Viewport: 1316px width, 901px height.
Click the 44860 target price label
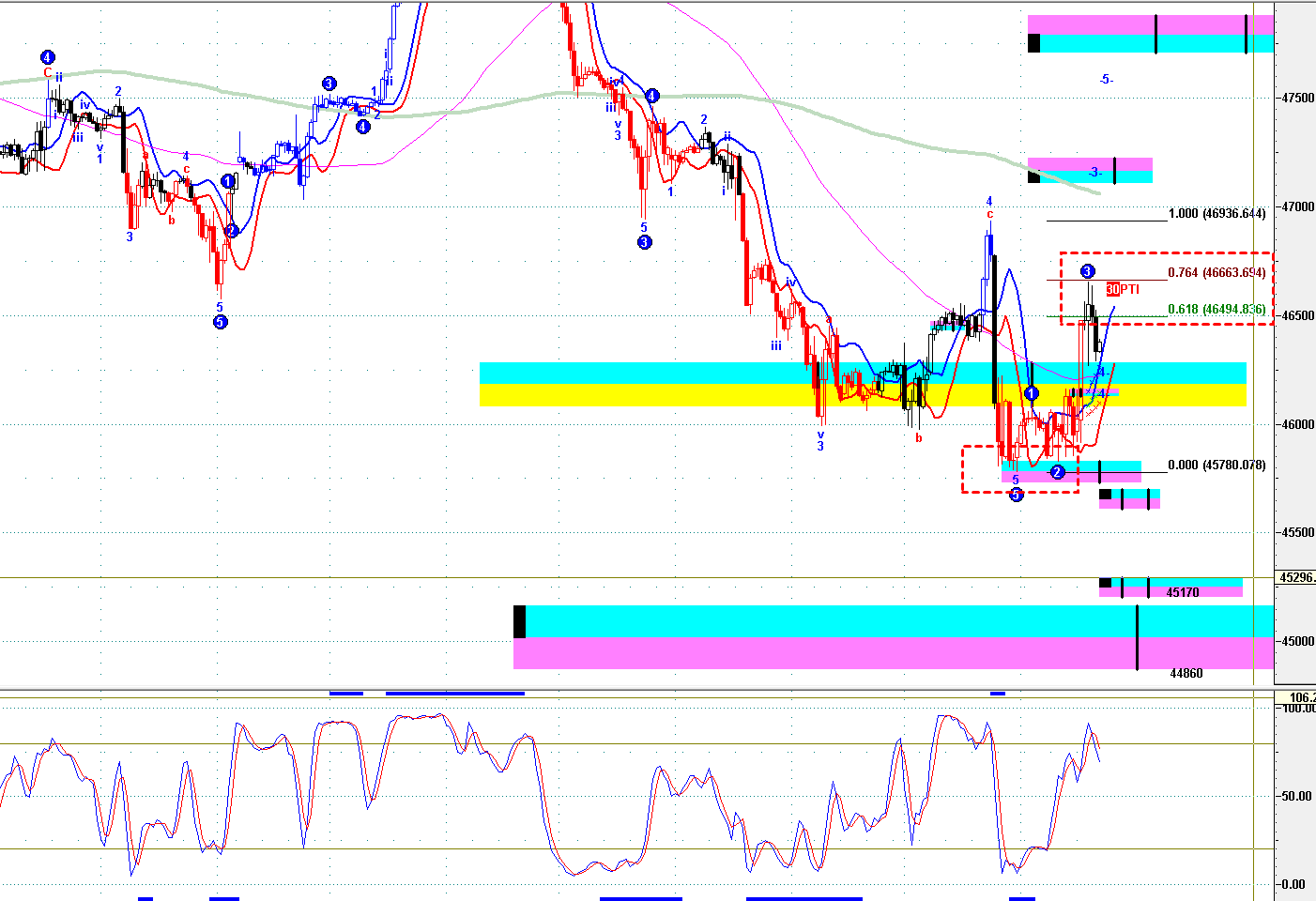[1186, 674]
